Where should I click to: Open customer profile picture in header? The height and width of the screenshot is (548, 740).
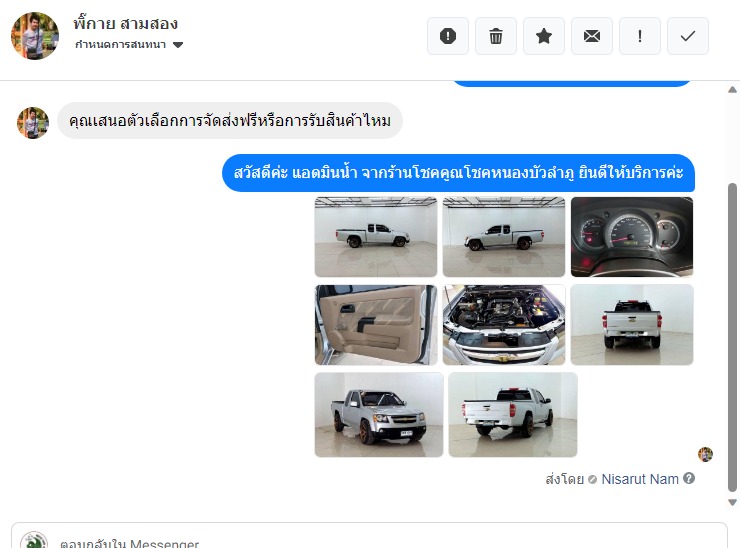(35, 36)
